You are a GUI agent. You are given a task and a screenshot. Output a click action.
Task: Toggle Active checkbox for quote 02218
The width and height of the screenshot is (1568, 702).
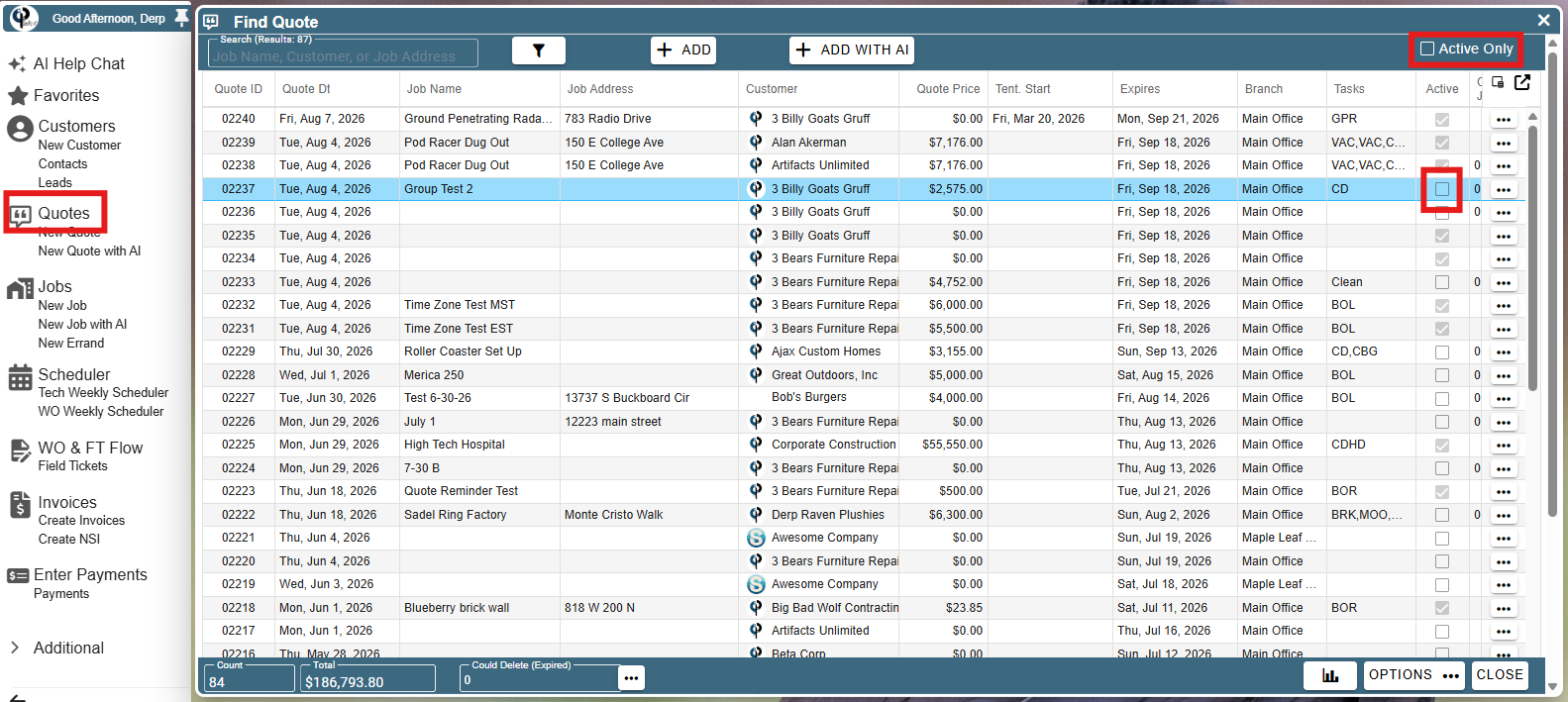click(x=1442, y=608)
